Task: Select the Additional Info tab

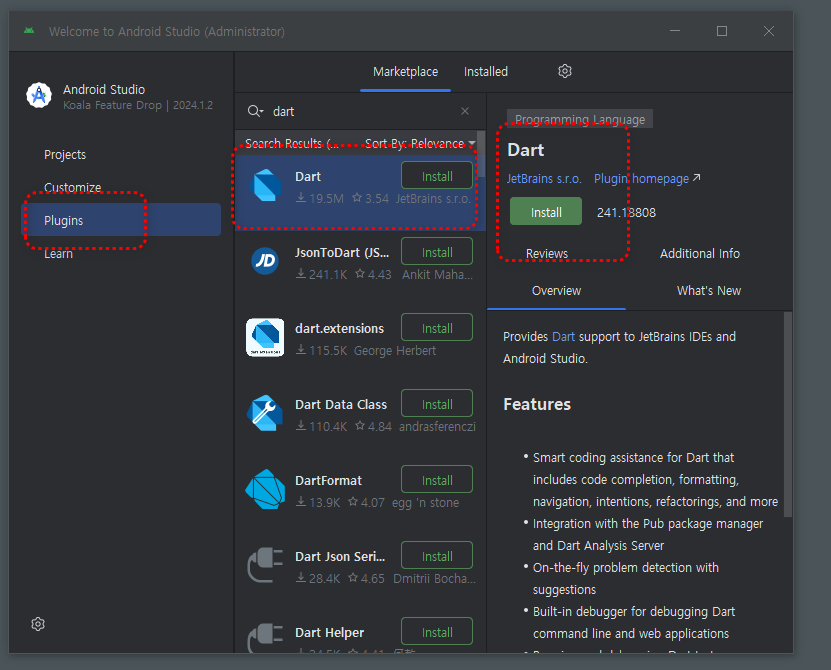Action: 700,253
